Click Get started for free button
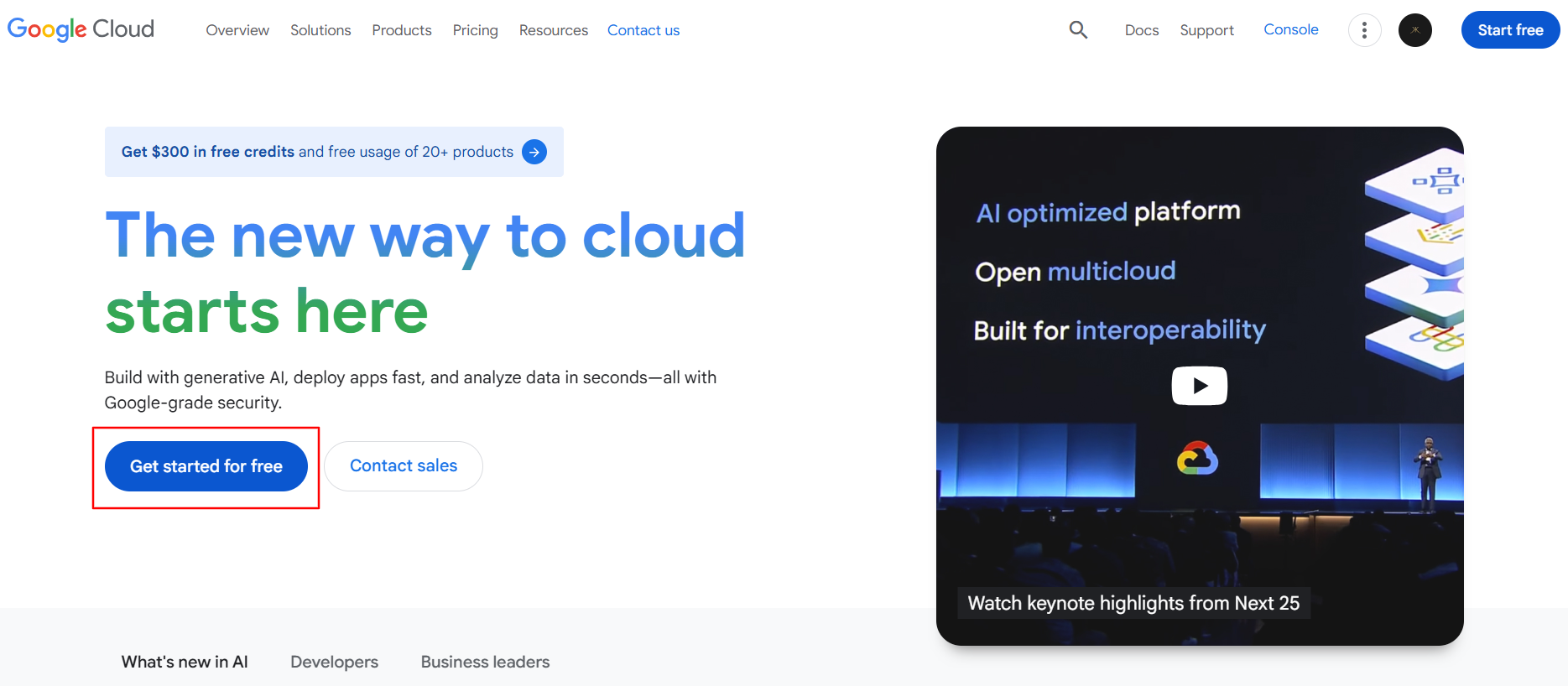 [x=206, y=466]
